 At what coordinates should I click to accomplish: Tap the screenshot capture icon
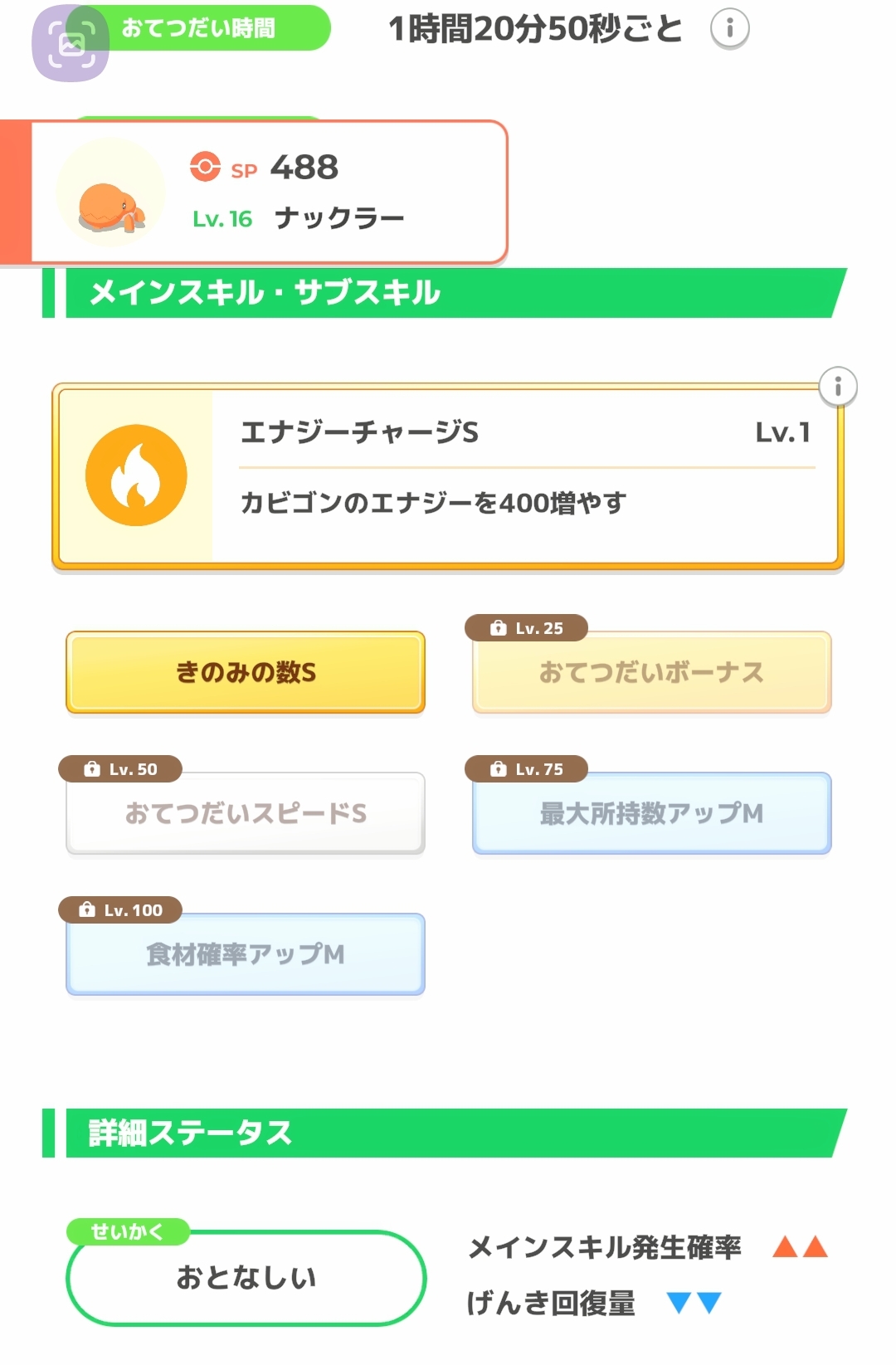(71, 44)
